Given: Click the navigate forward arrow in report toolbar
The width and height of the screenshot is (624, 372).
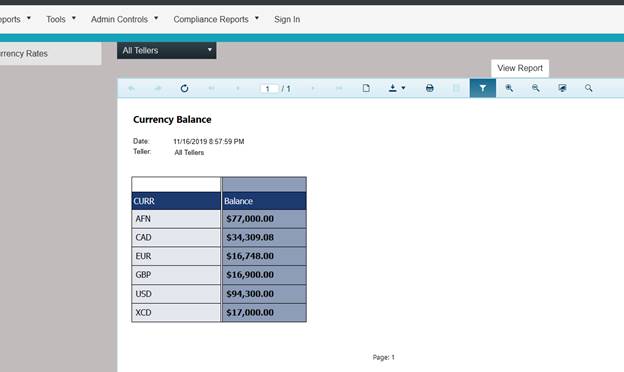Looking at the screenshot, I should click(x=158, y=88).
